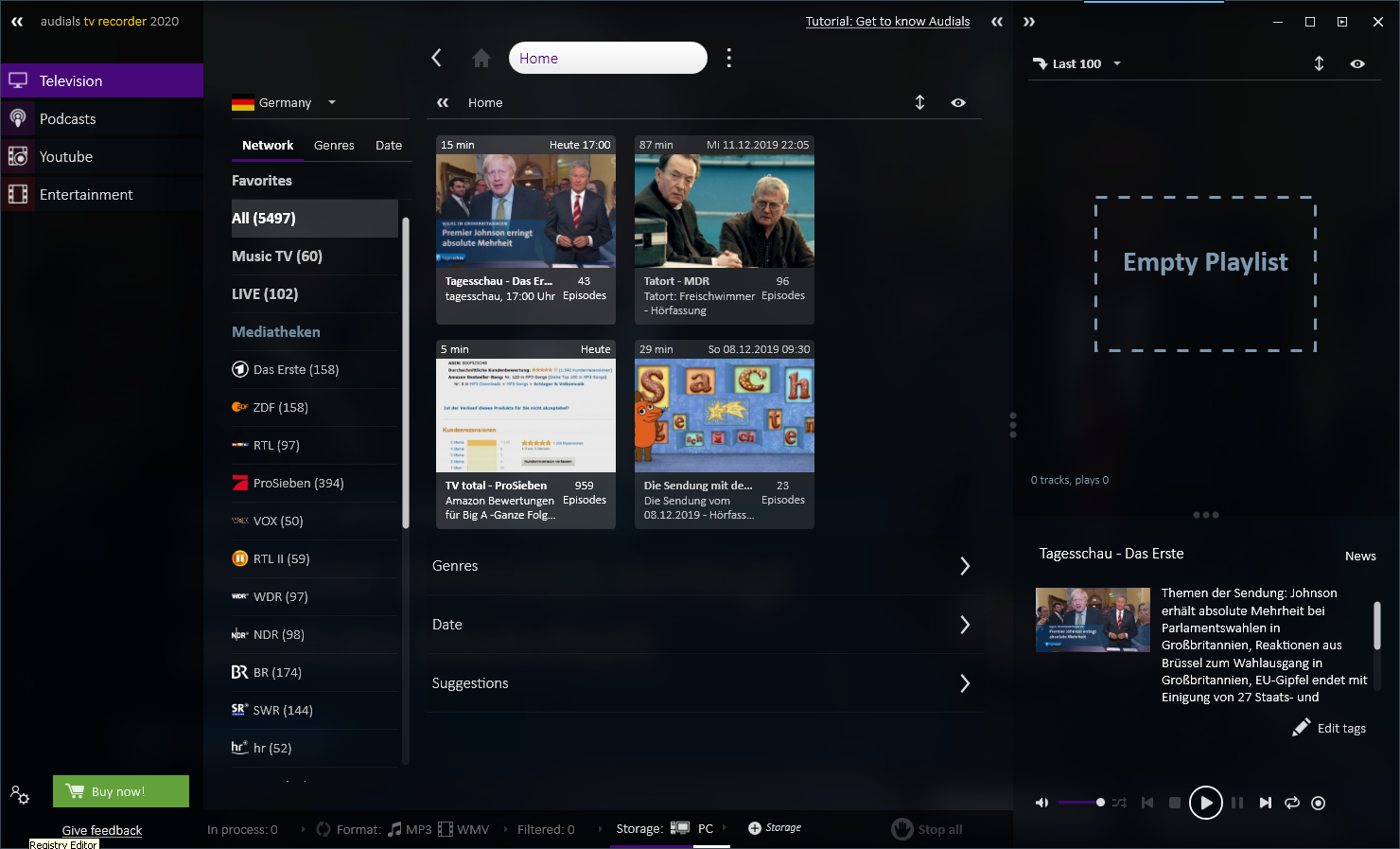This screenshot has width=1400, height=849.
Task: Select WDR (97) network
Action: click(x=315, y=596)
